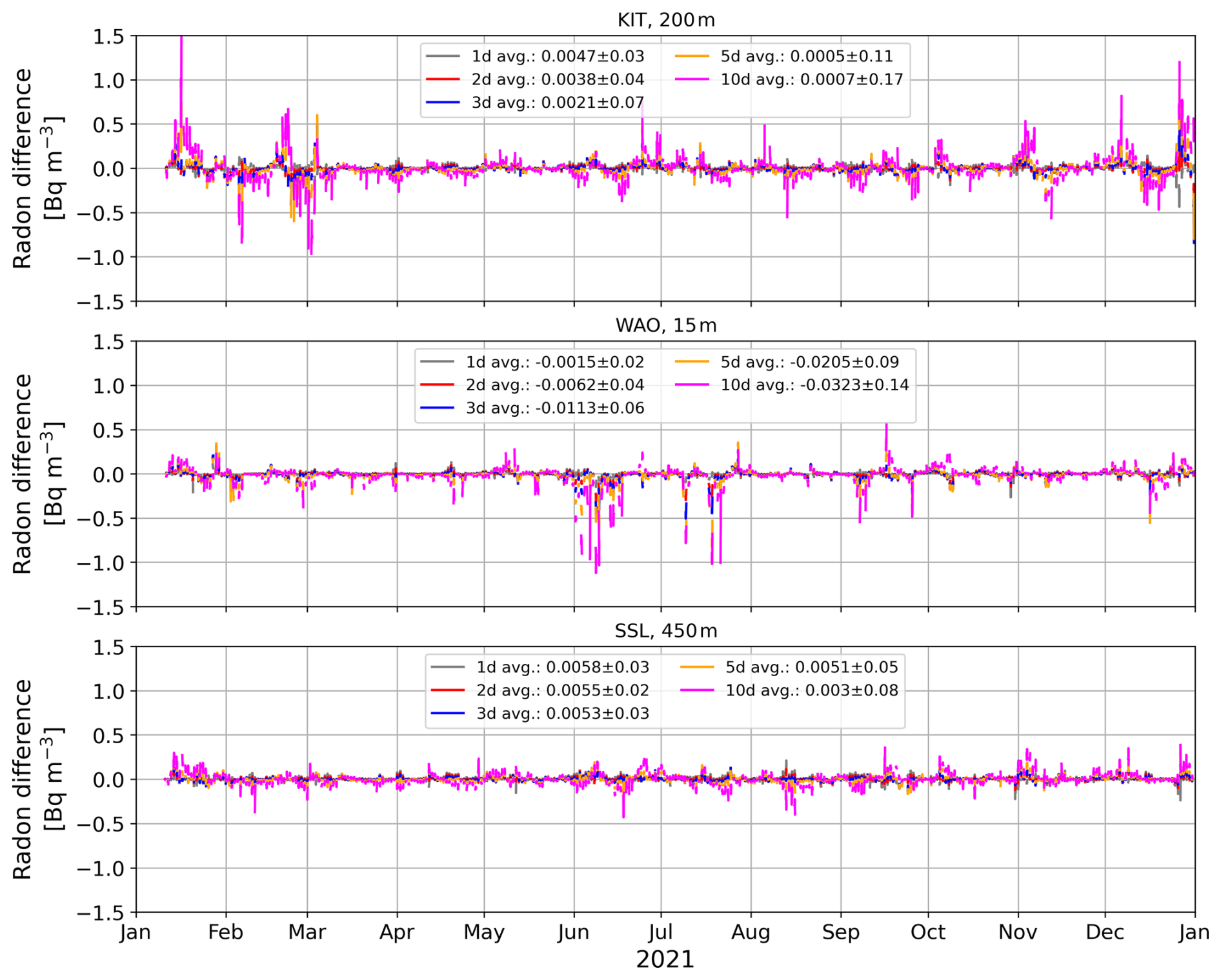1221x980 pixels.
Task: Select the "WAO, 15 m" panel title
Action: tap(665, 325)
